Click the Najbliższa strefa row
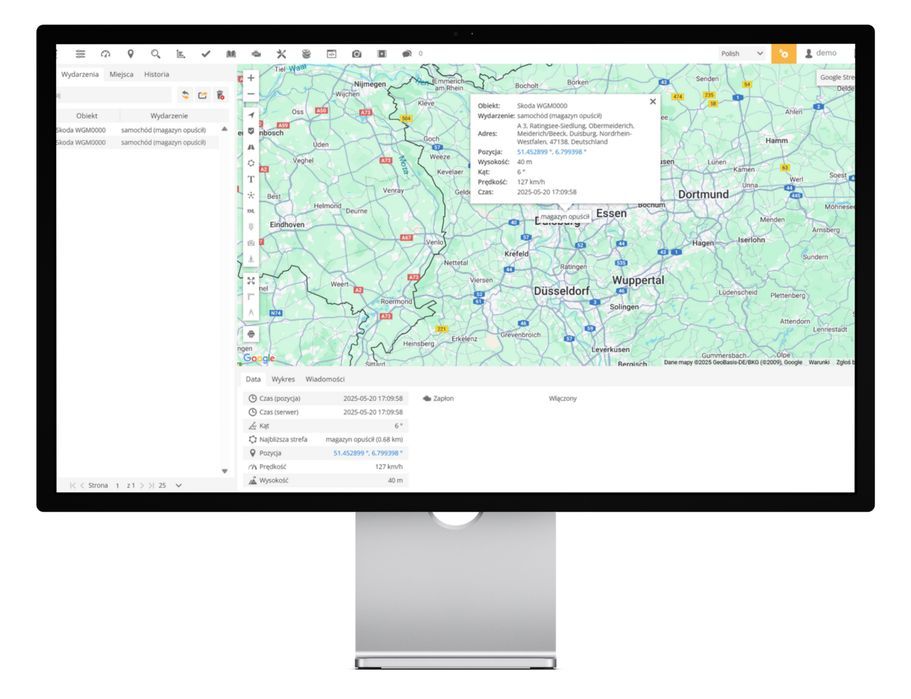911x699 pixels. [325, 440]
